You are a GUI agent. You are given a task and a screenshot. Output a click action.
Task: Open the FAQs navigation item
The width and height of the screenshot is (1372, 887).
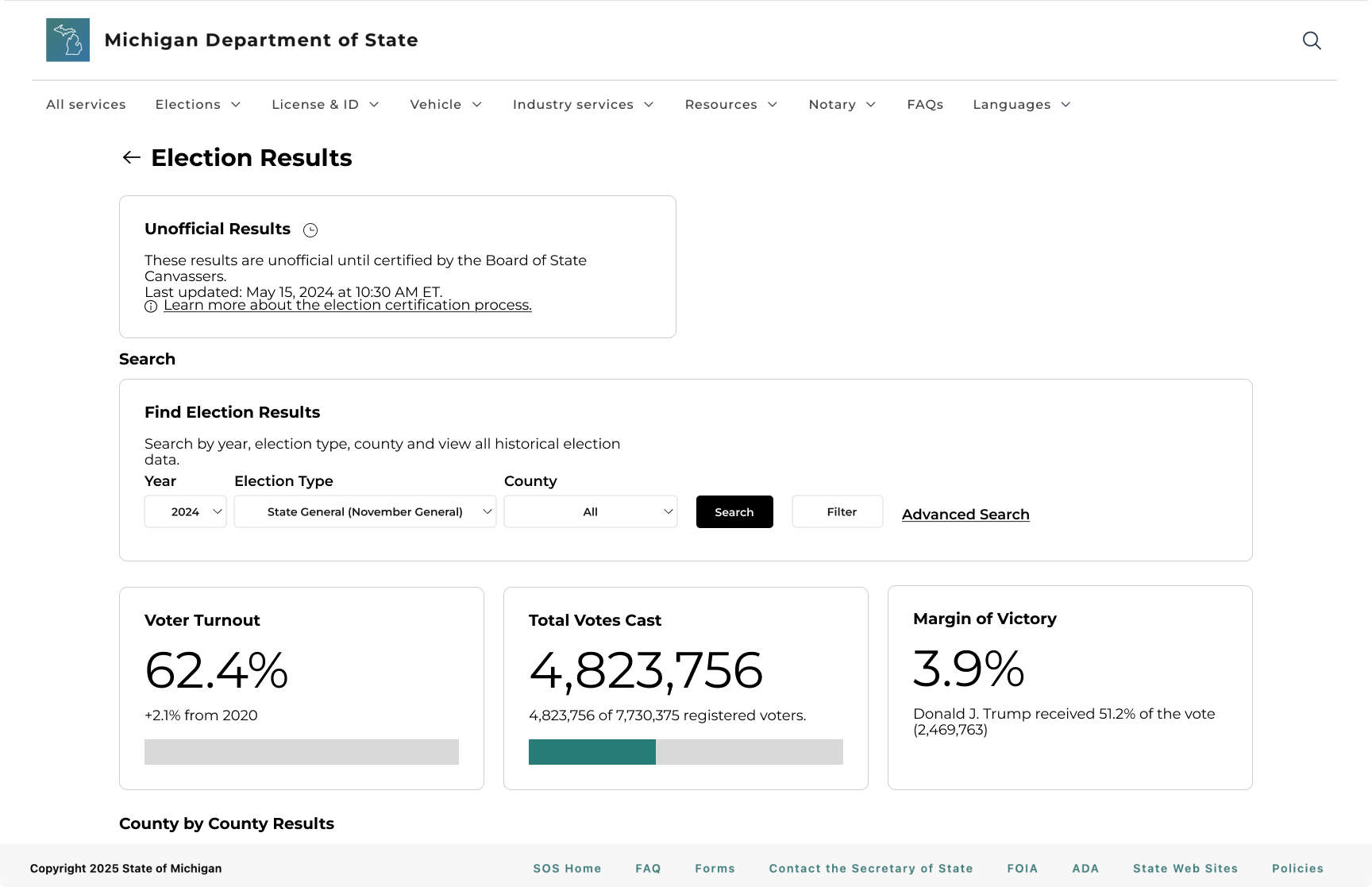925,105
